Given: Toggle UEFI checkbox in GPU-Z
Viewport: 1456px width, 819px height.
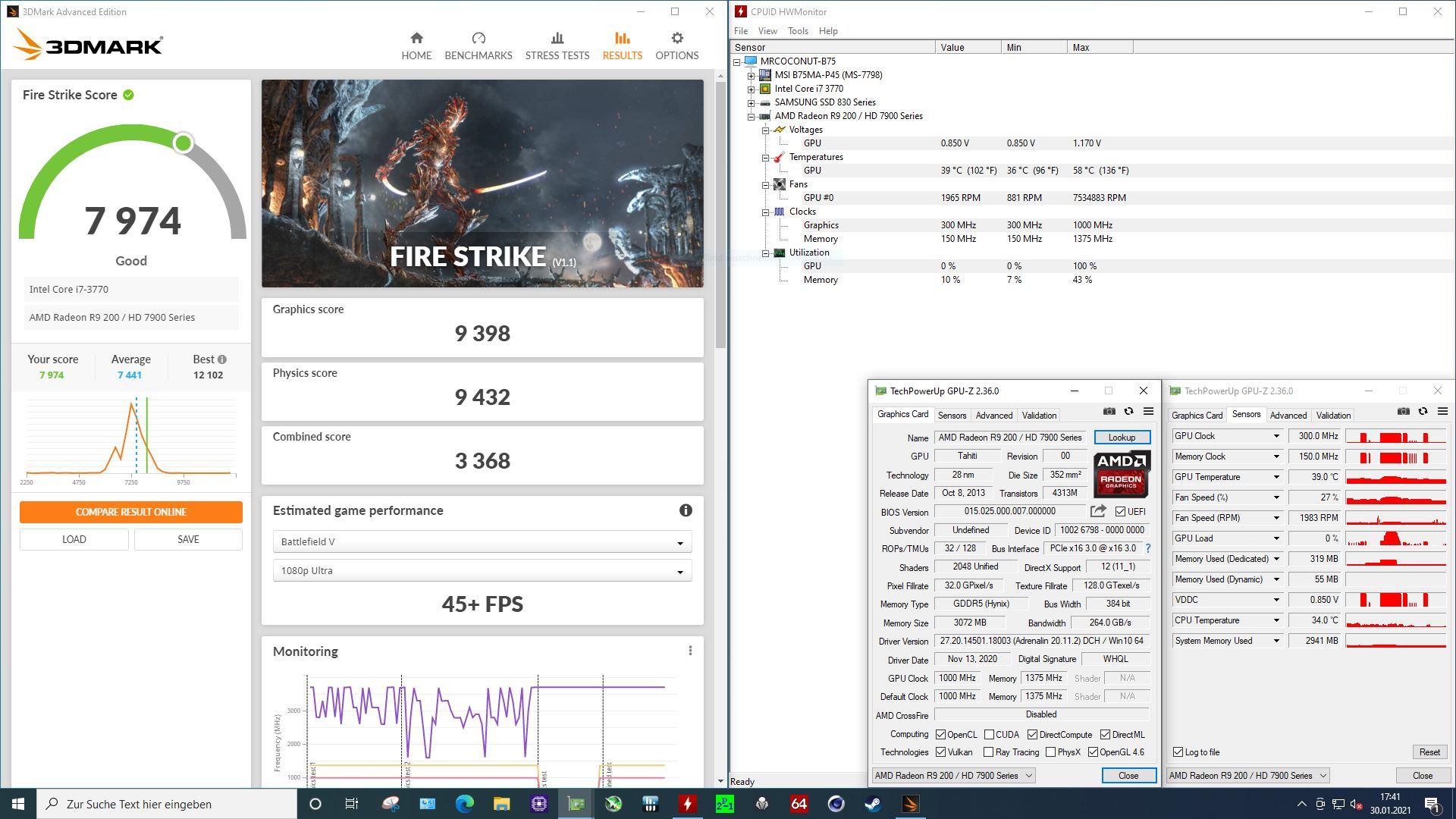Looking at the screenshot, I should [1120, 512].
